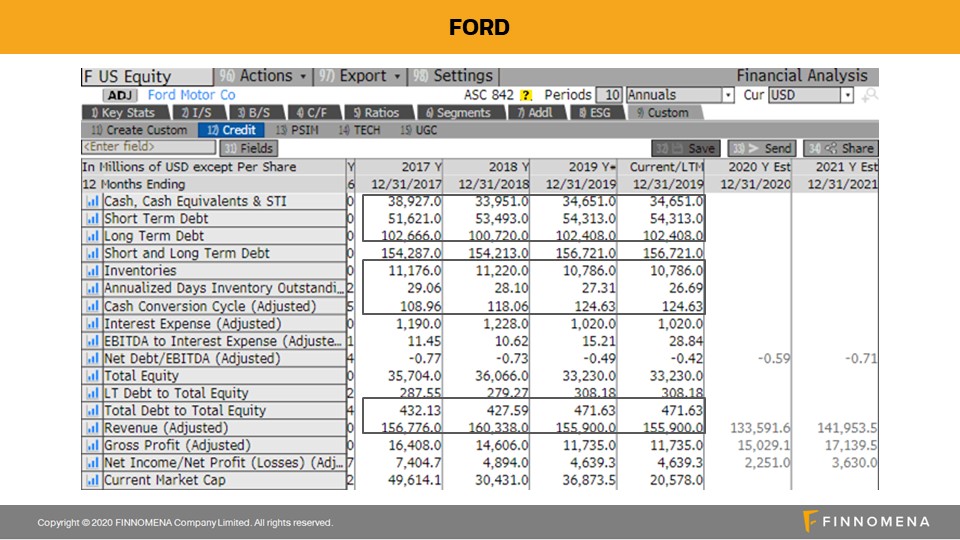Click chart icon next to Long Term Debt
Screen dimensions: 960x540
93,236
